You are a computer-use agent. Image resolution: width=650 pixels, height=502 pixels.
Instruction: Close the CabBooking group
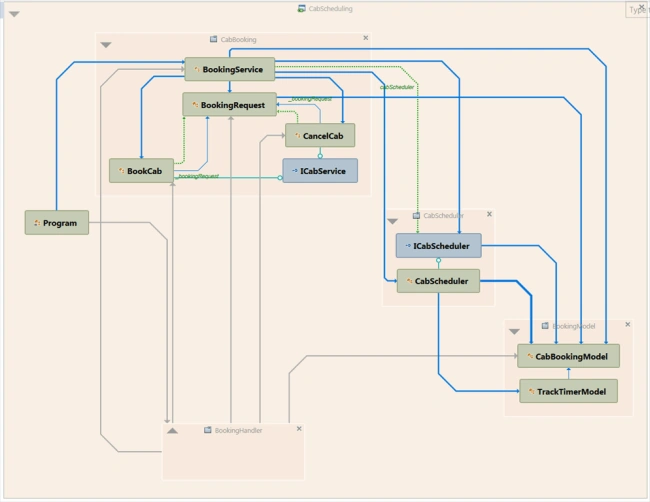tap(366, 38)
